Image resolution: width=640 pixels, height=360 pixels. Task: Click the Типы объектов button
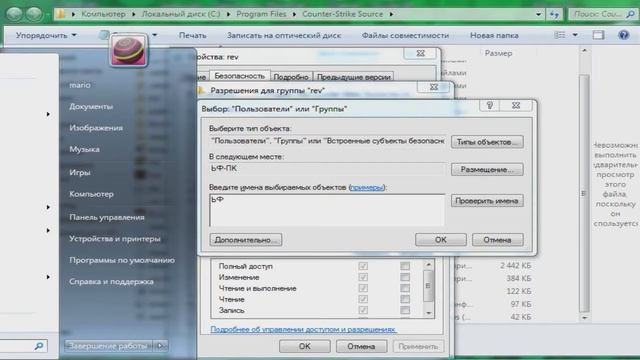[x=487, y=142]
